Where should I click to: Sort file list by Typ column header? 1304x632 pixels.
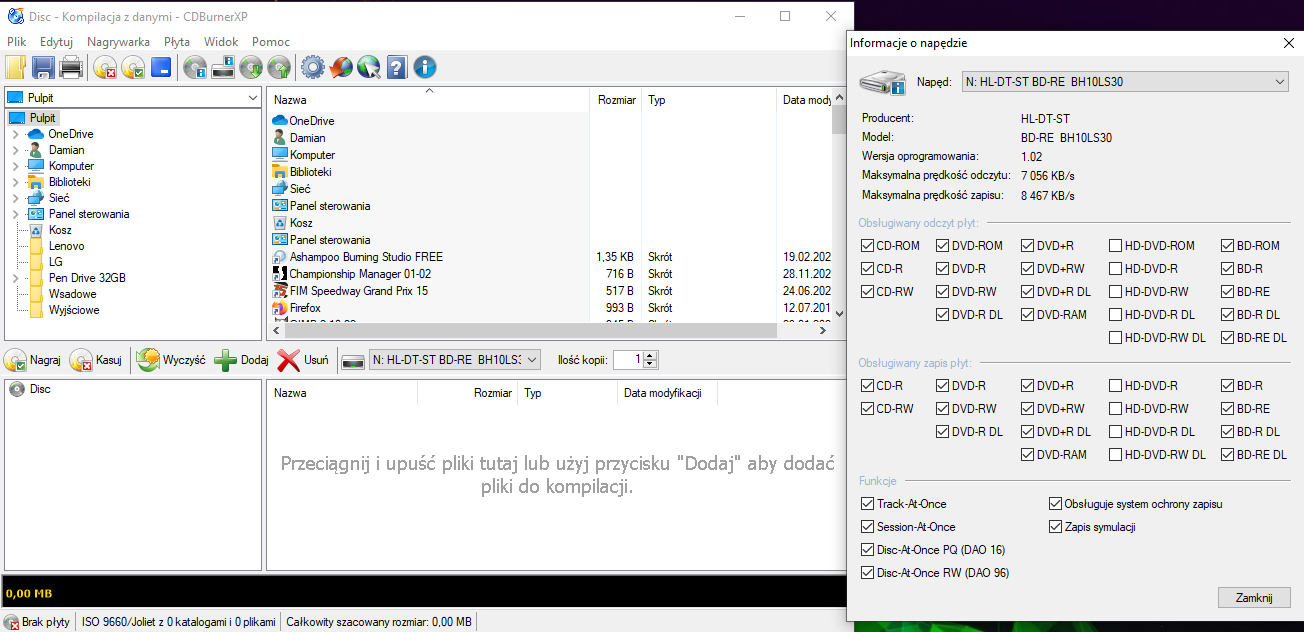pyautogui.click(x=709, y=100)
